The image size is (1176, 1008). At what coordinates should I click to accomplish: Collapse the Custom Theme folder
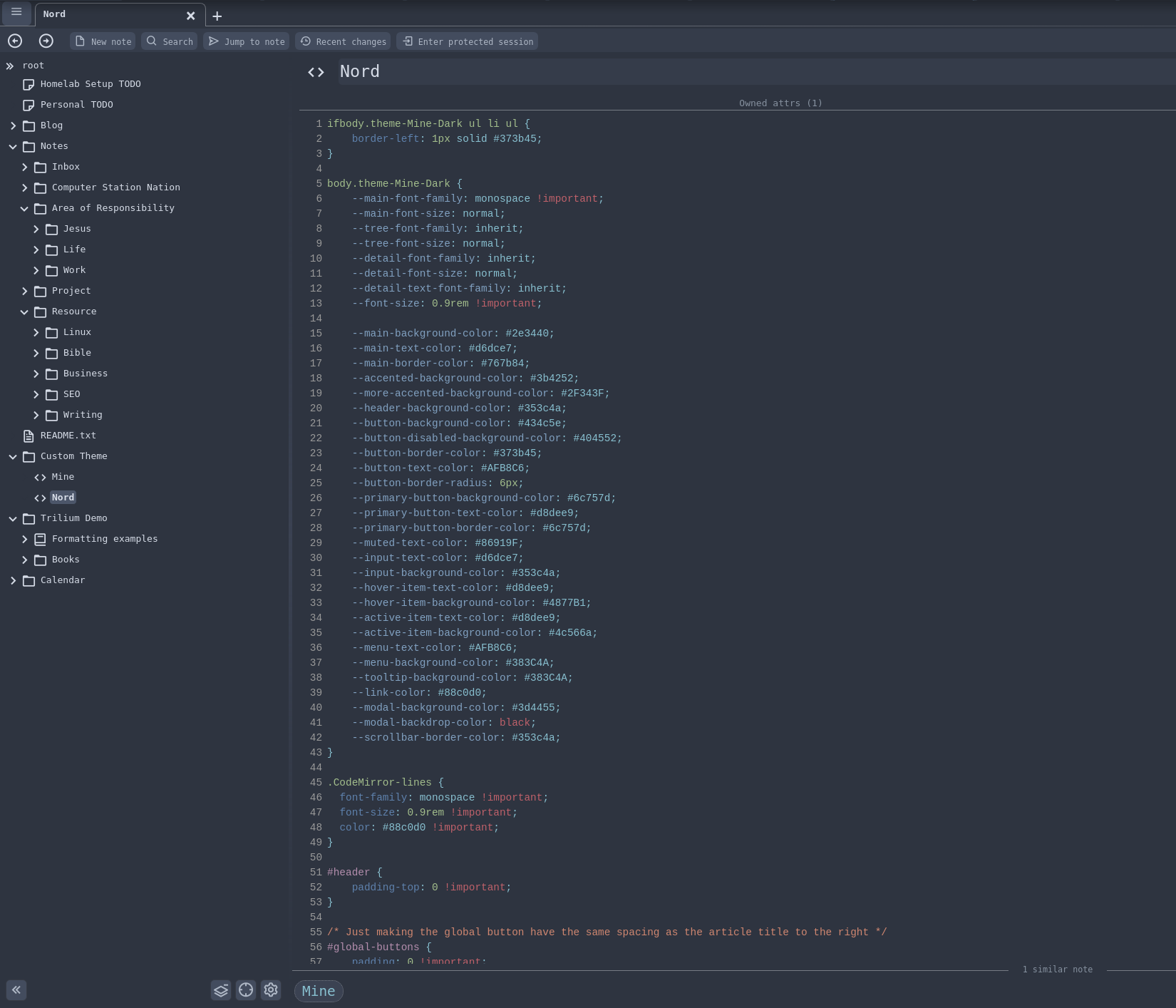(x=13, y=456)
